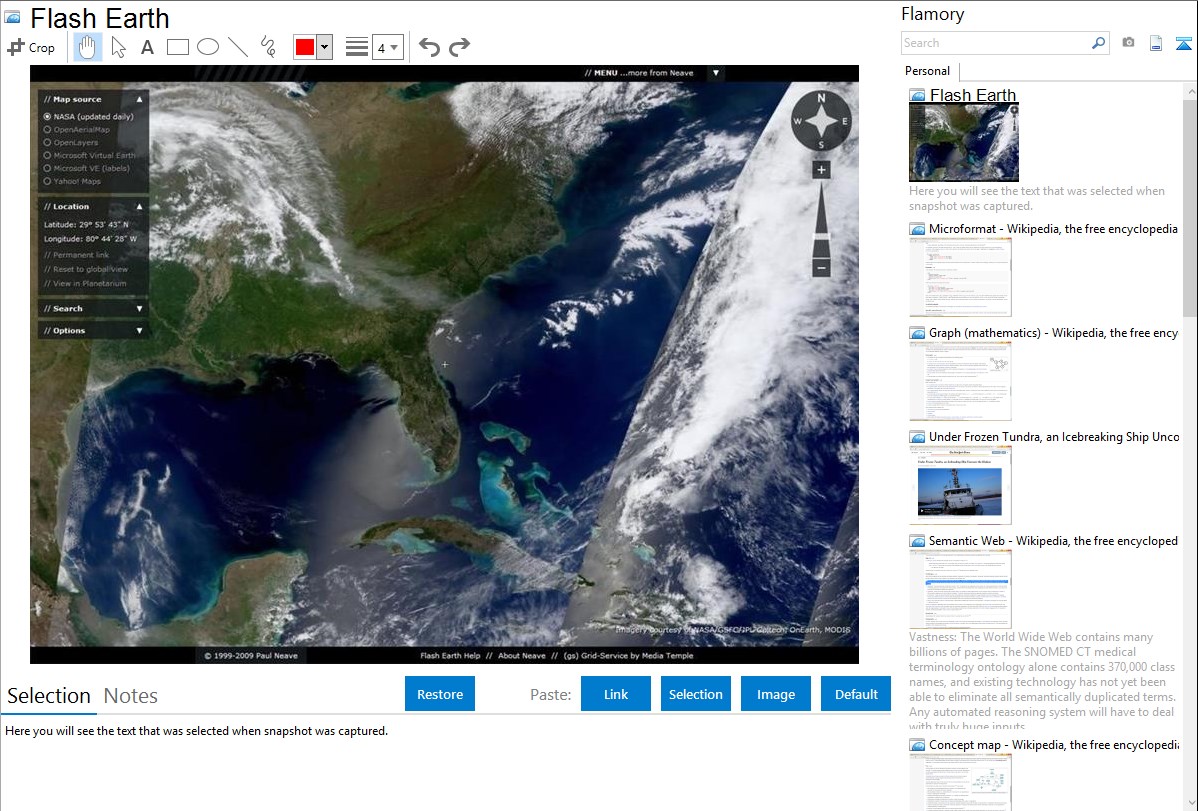Select Yahoo! Maps map source

(73, 181)
